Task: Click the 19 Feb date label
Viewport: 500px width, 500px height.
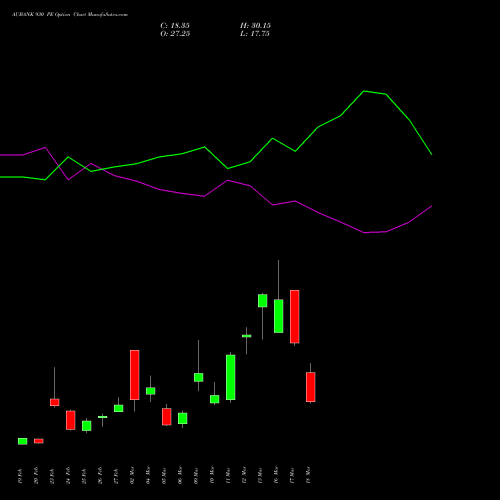Action: (20, 476)
